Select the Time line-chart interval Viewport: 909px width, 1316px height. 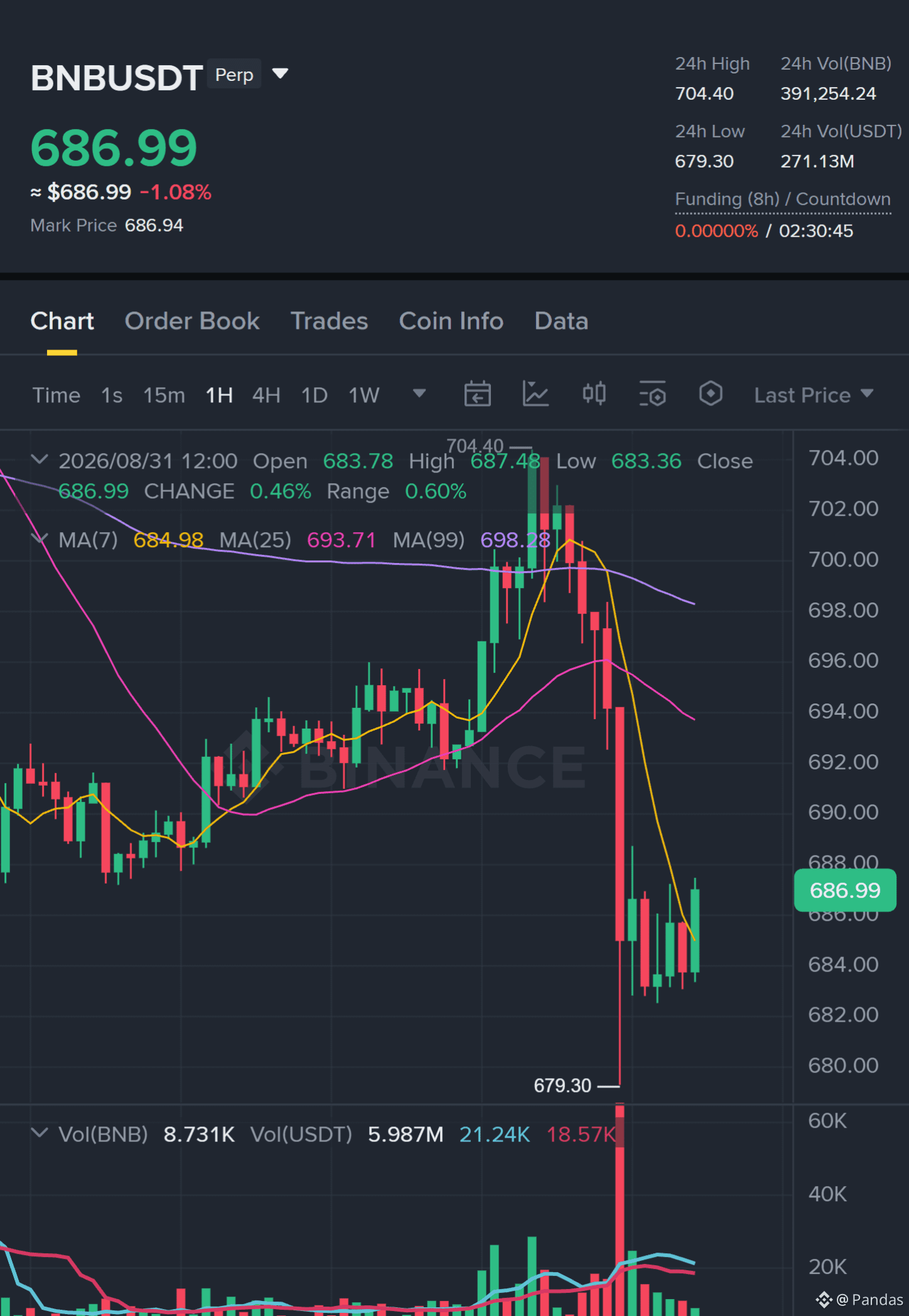[56, 395]
